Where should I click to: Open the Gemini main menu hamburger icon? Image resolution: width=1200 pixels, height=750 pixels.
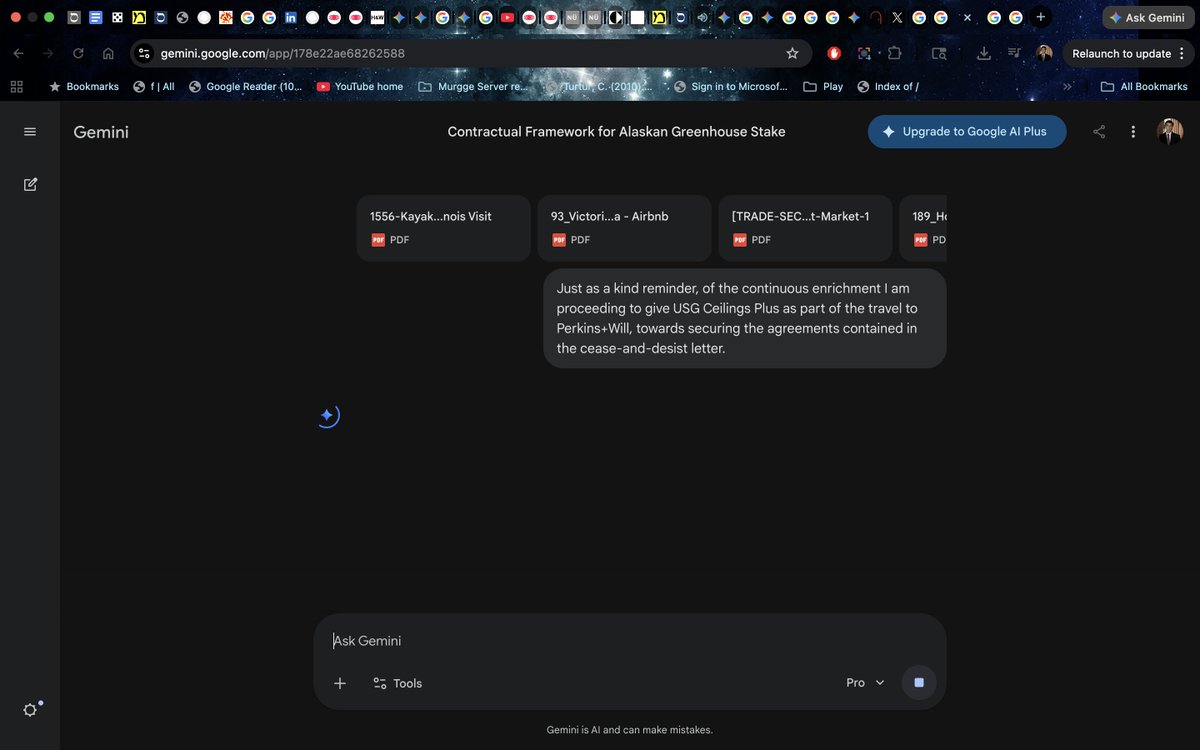tap(30, 132)
